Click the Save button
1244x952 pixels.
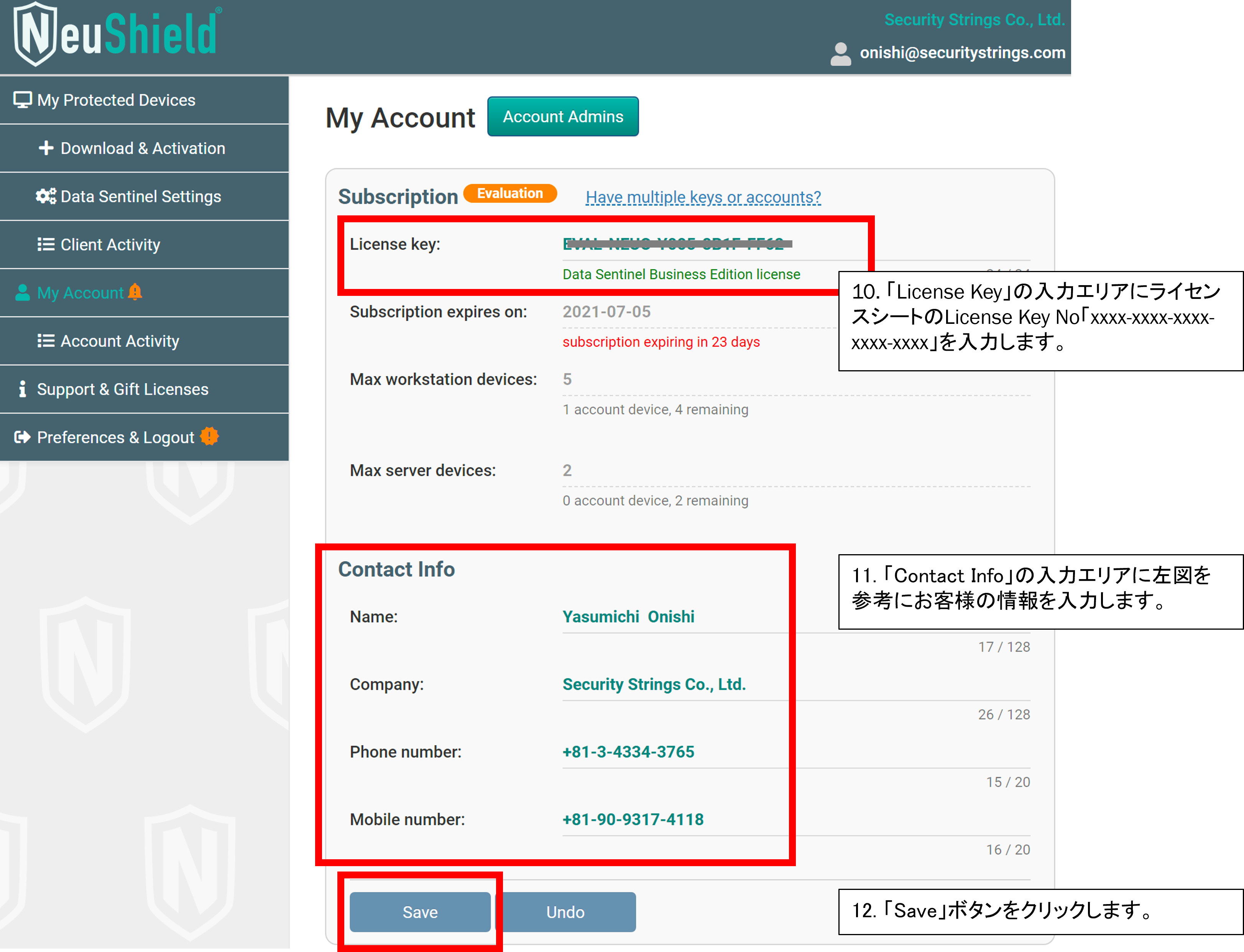click(x=420, y=912)
